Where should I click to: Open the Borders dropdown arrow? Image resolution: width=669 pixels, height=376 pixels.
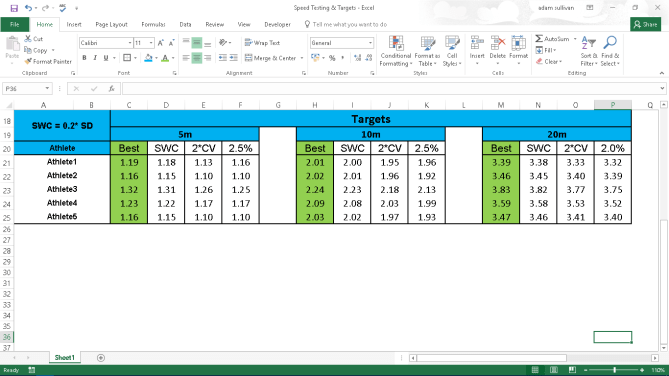pyautogui.click(x=135, y=58)
